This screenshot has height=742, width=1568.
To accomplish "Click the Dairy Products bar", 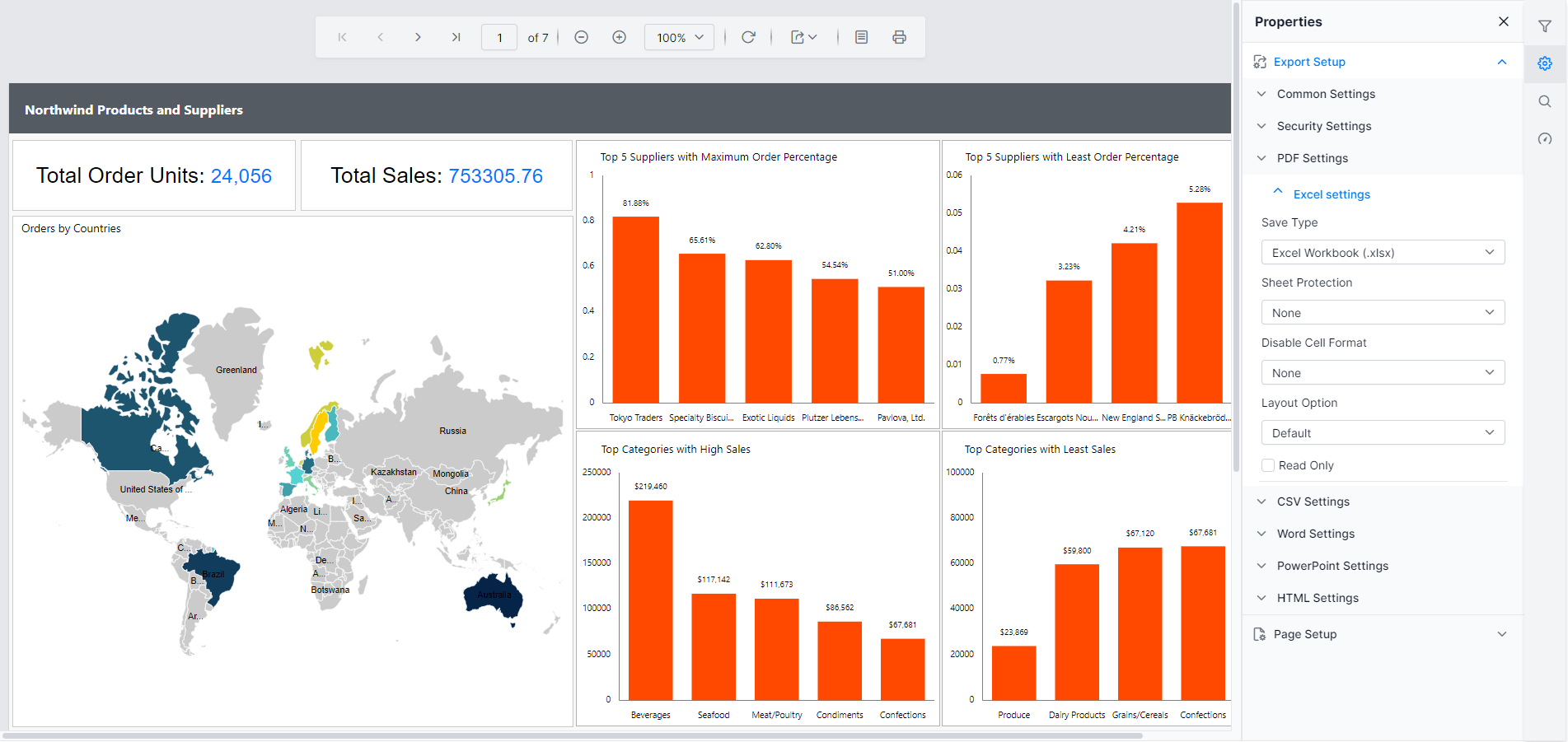I will tap(1077, 632).
